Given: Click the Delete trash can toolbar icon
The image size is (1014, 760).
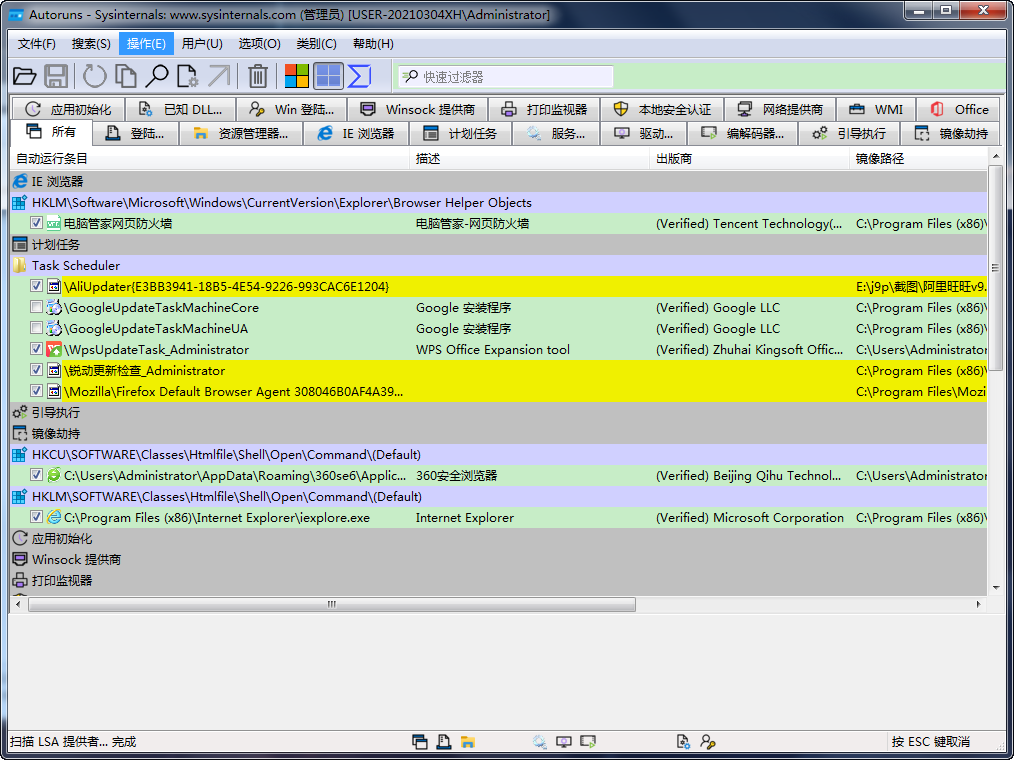Looking at the screenshot, I should tap(257, 76).
